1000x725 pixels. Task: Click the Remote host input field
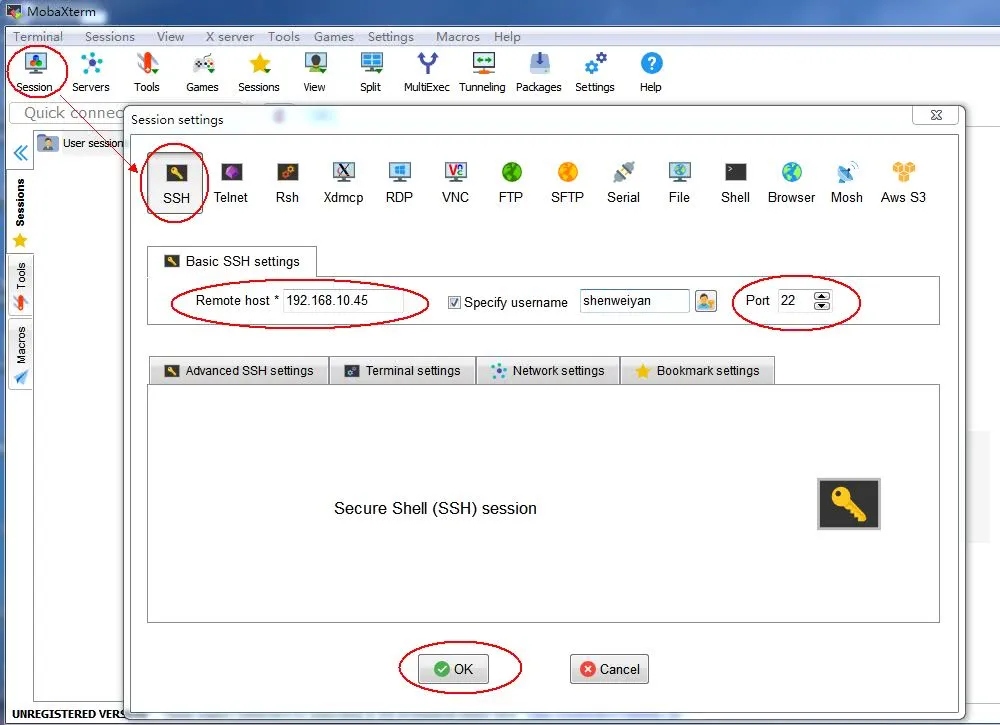(x=343, y=301)
